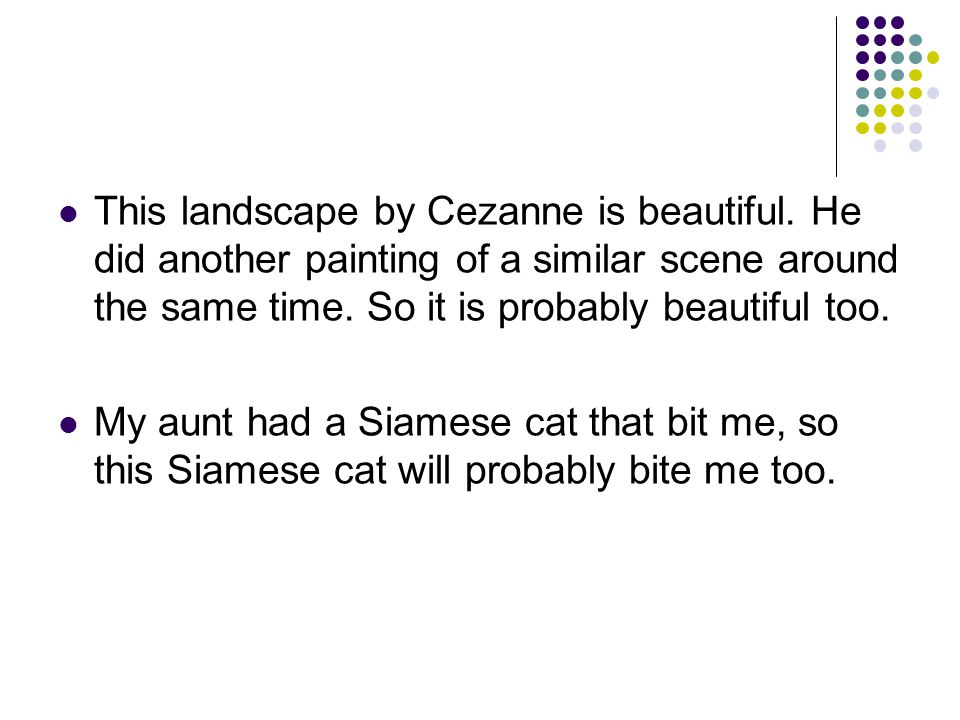Viewport: 960px width, 720px height.
Task: Click the purple bullet before "This landscape"
Action: [x=69, y=214]
